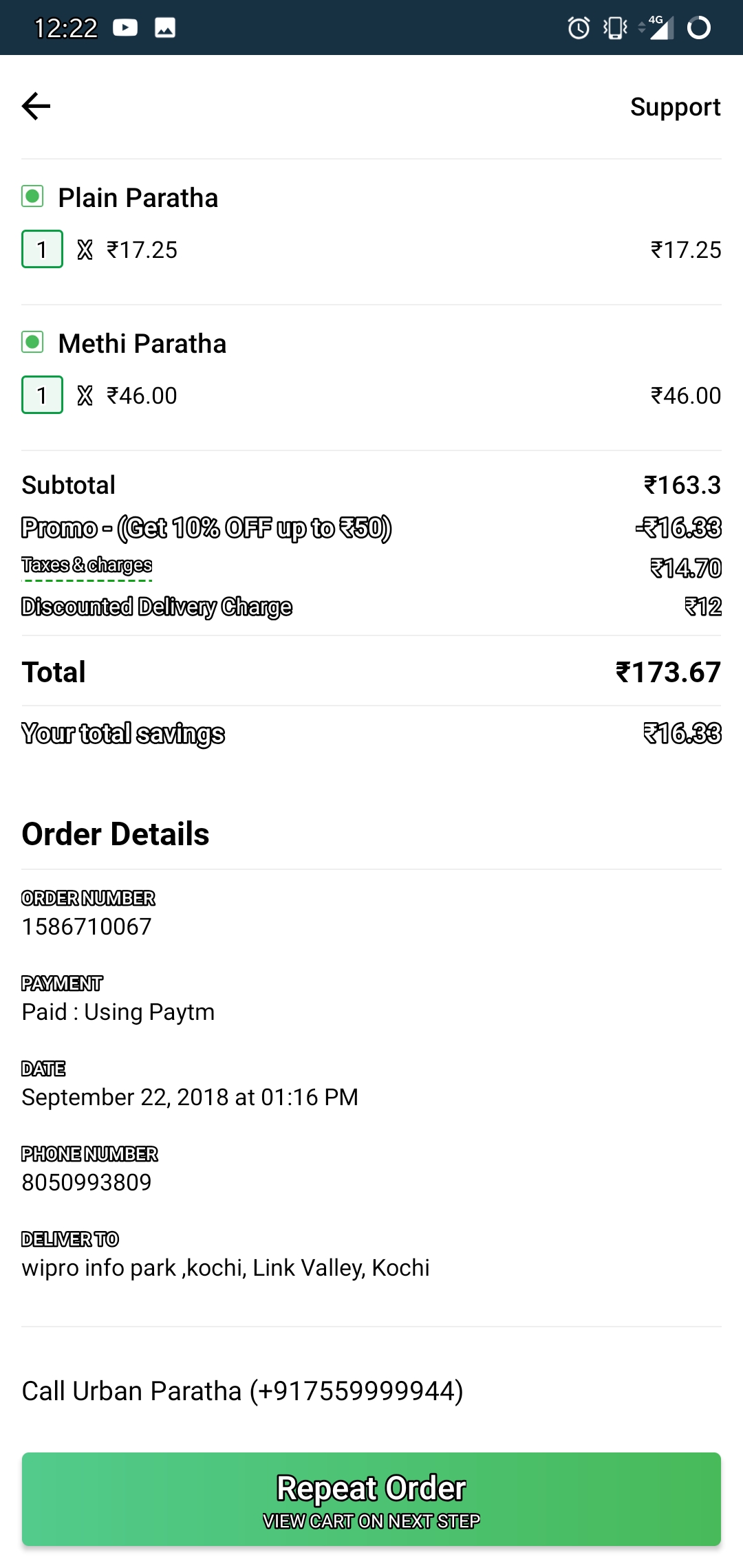Screen dimensions: 743x1568
Task: Tap the phone number 8050993809
Action: click(87, 1182)
